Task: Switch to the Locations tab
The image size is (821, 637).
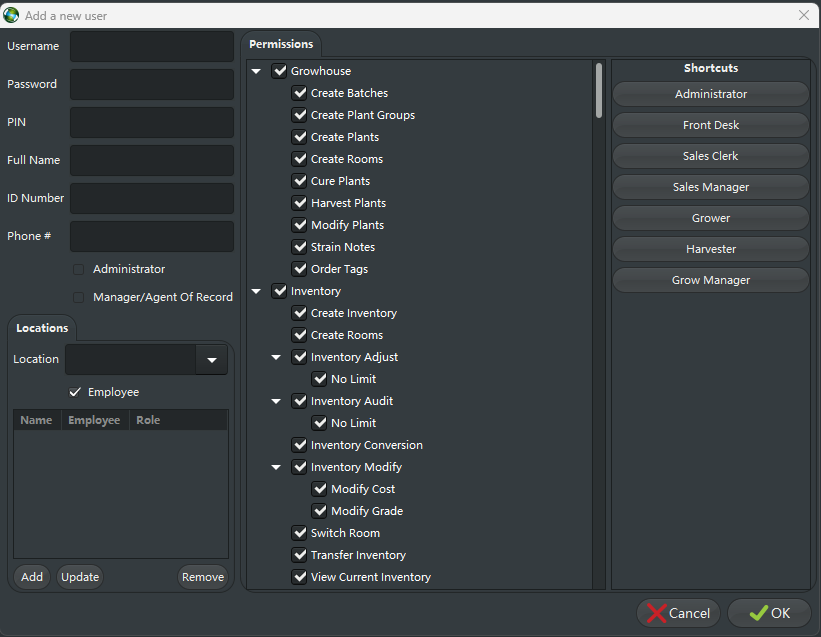Action: [42, 328]
